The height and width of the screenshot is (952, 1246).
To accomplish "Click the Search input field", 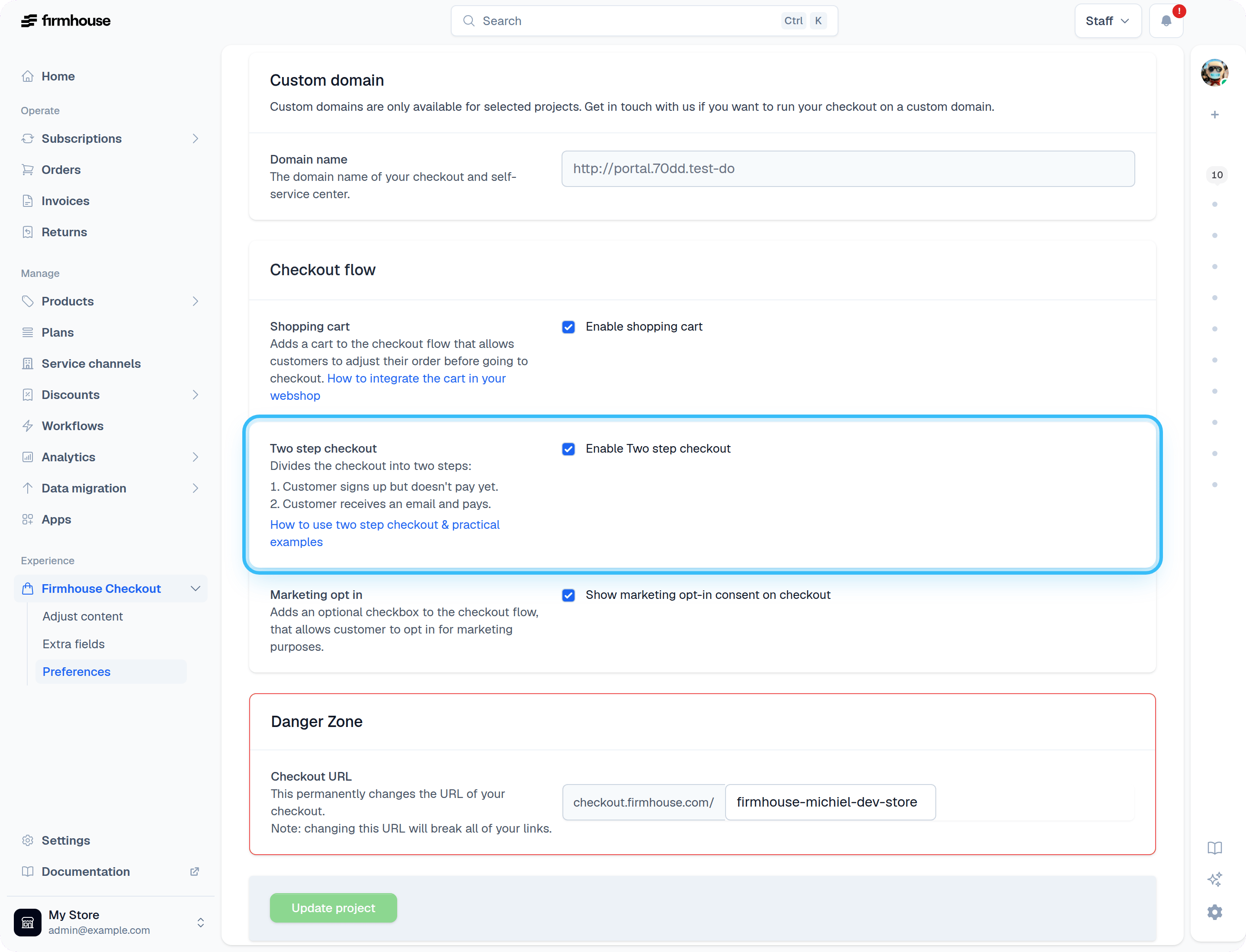I will coord(644,21).
